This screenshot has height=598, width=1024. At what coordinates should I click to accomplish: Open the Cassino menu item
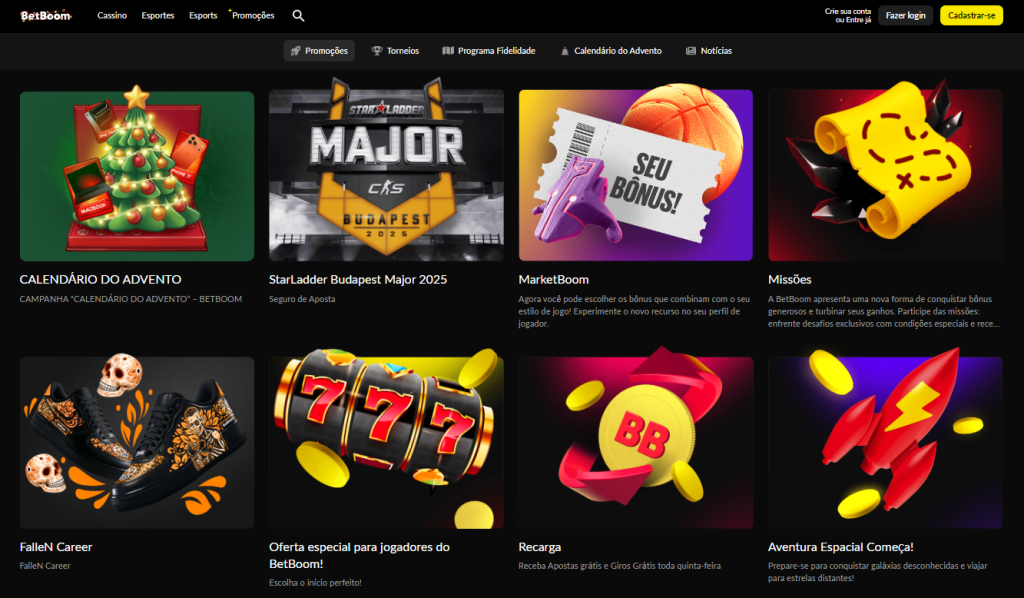[x=112, y=16]
